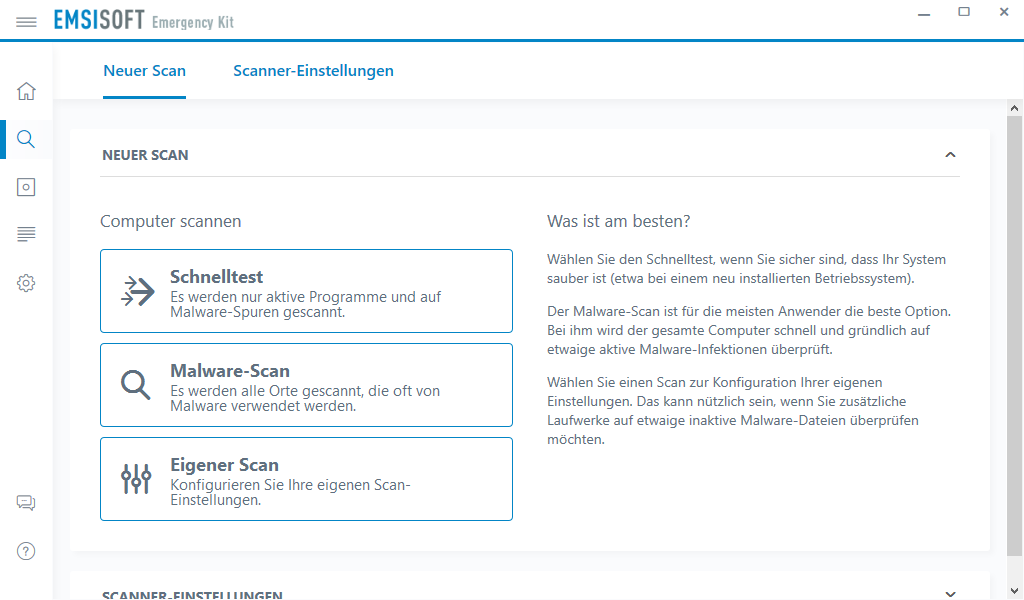1024x600 pixels.
Task: Click the 'Was ist am besten?' heading
Action: pyautogui.click(x=618, y=221)
